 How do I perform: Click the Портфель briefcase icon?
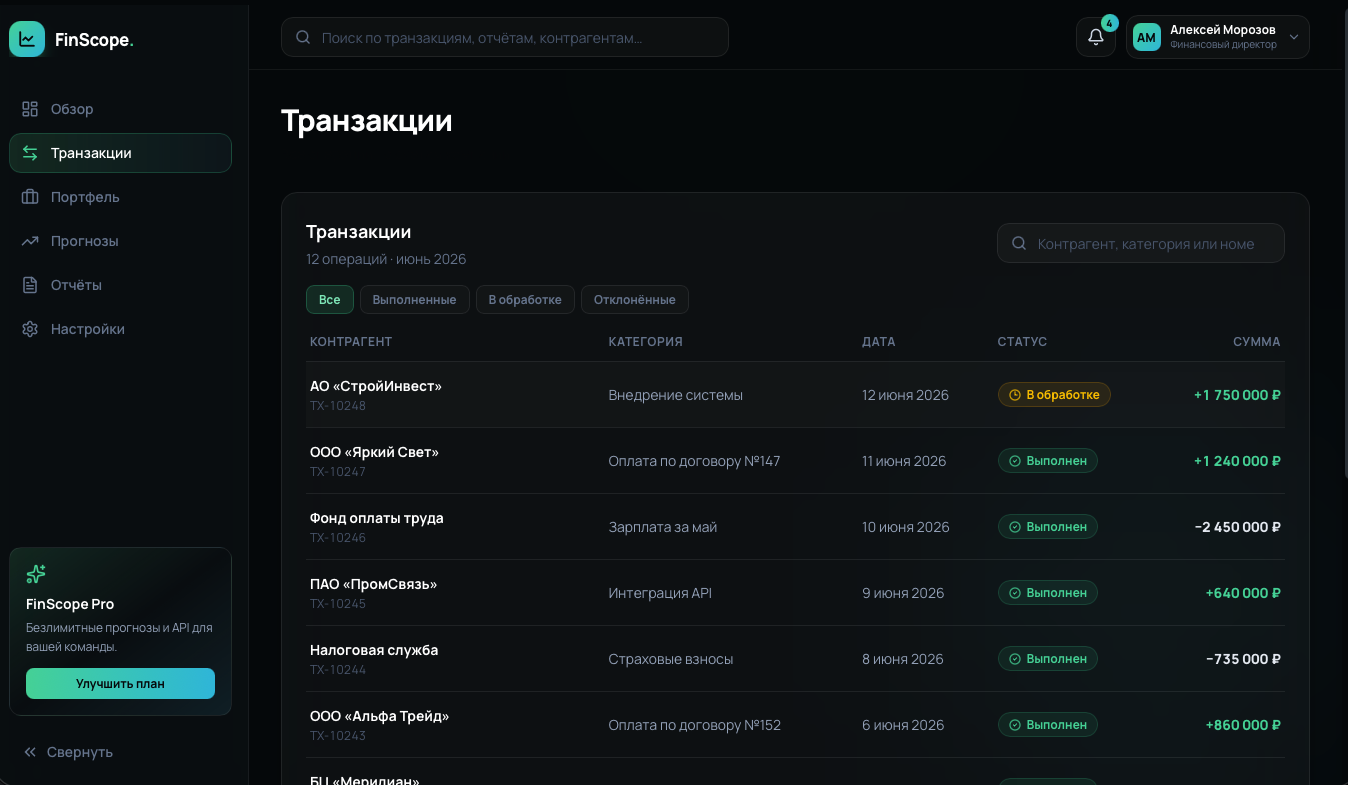(30, 197)
